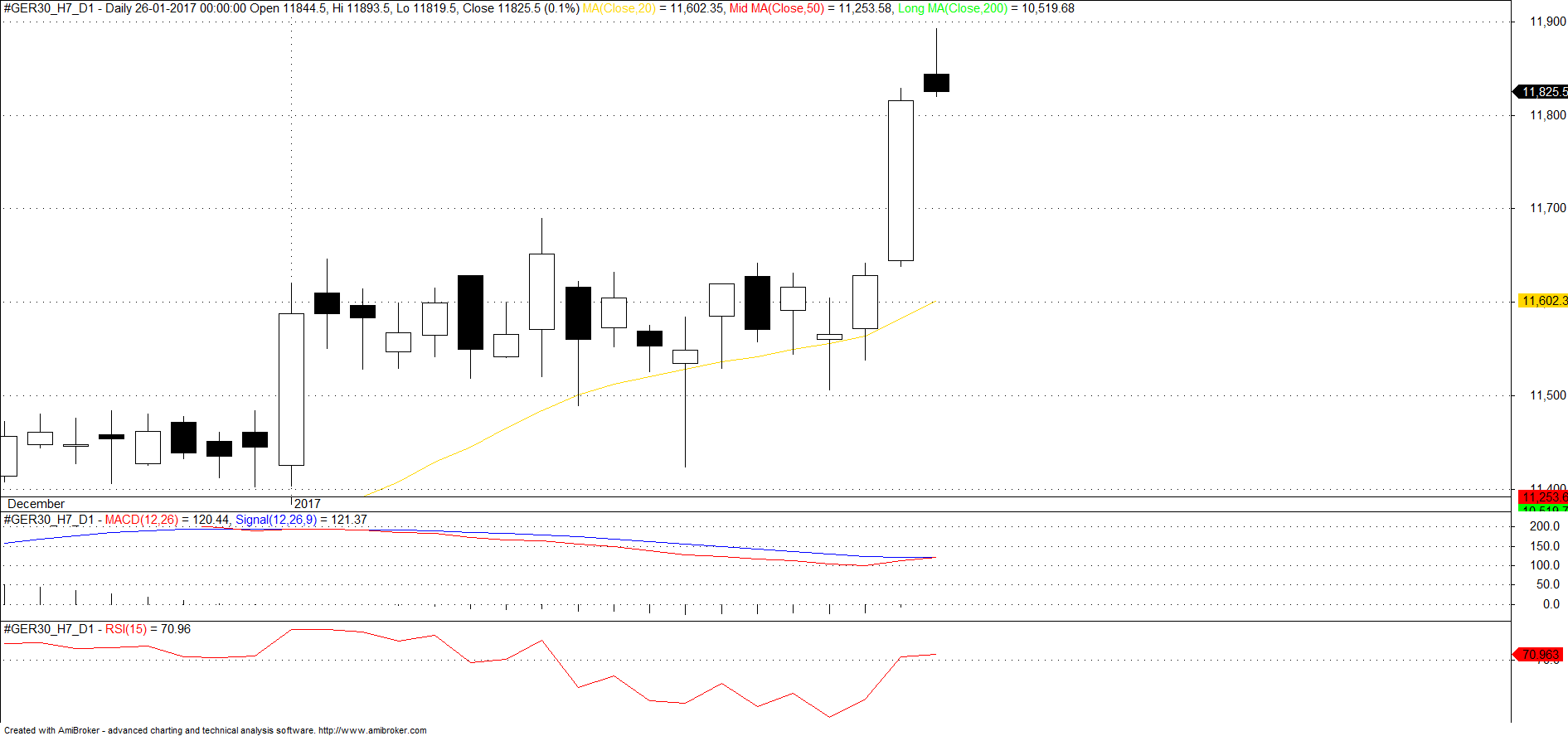The height and width of the screenshot is (736, 1568).
Task: Click the 100.0 MACD axis label
Action: (1545, 565)
